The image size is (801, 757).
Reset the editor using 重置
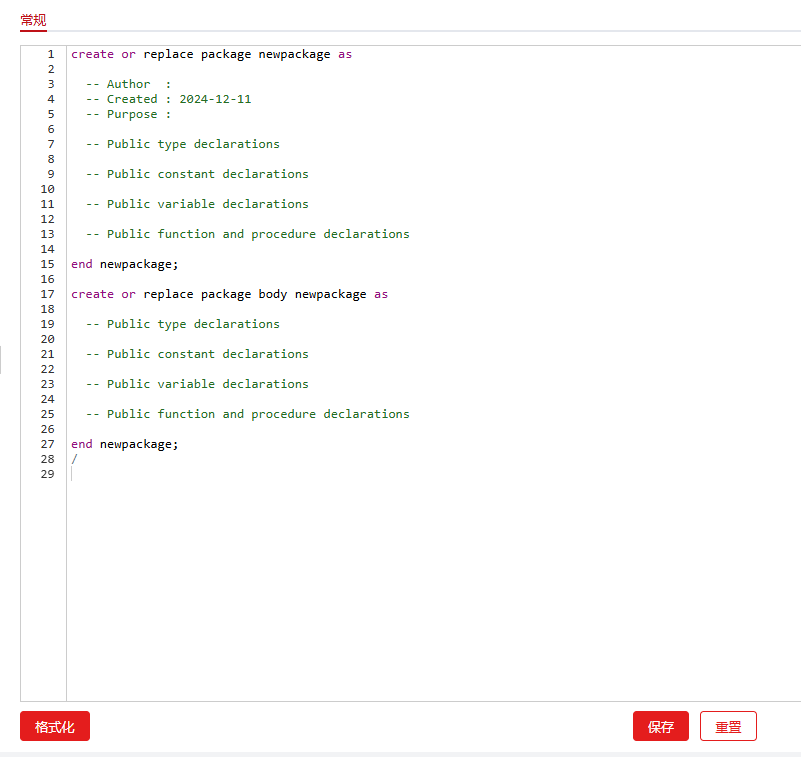728,727
